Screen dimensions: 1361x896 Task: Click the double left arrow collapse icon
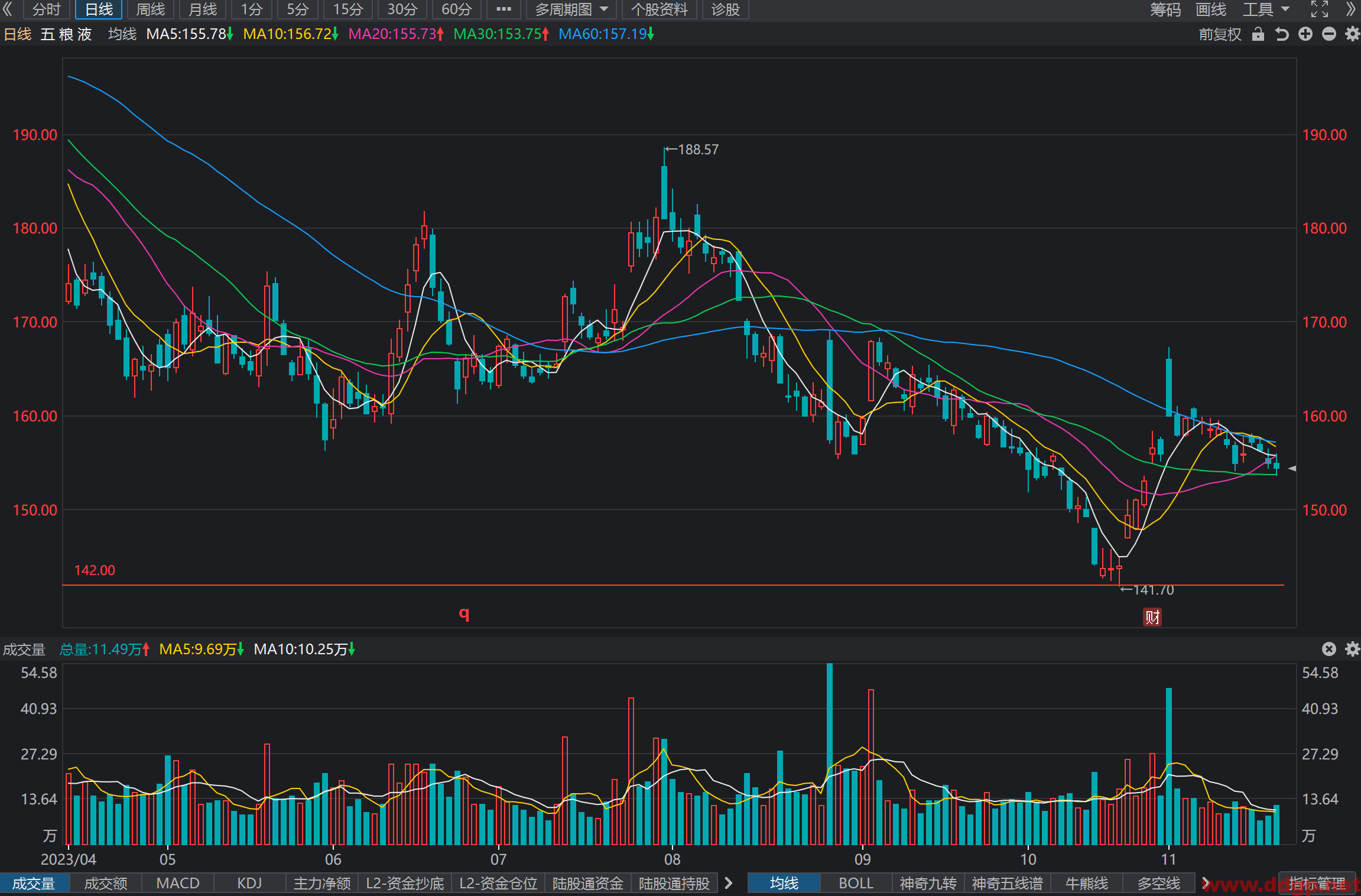[8, 9]
